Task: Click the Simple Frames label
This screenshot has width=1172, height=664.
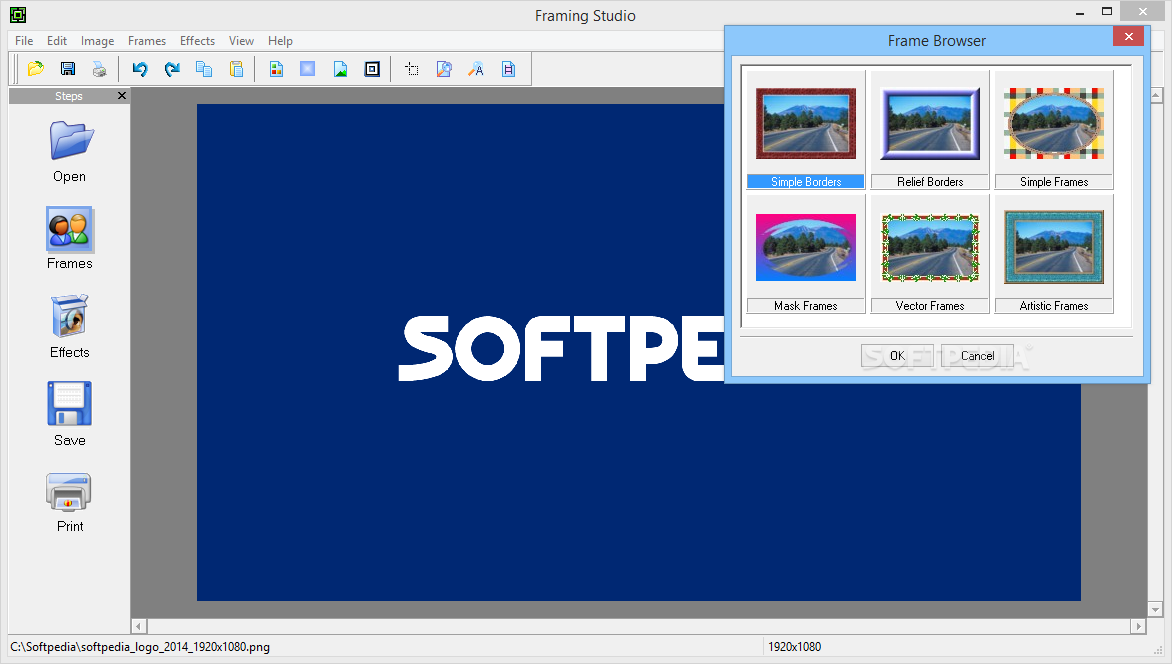Action: [x=1054, y=182]
